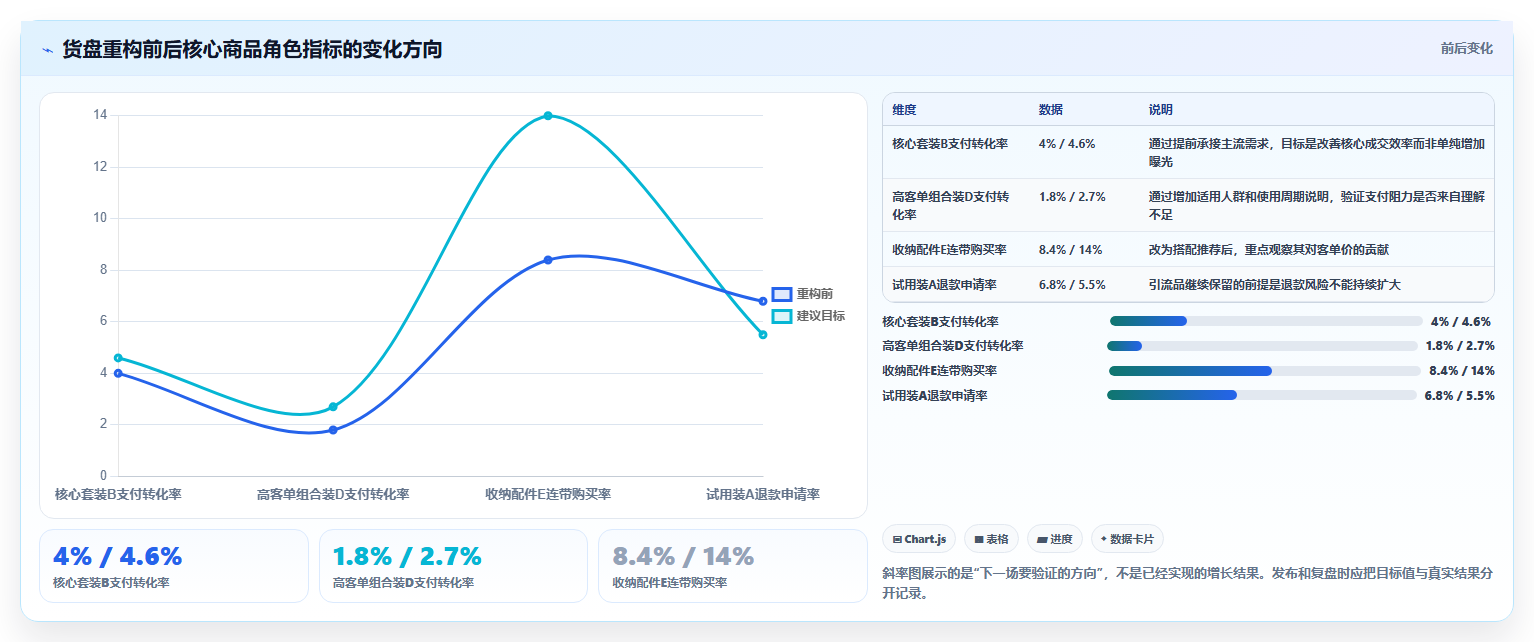Open the 4% / 4.6% data card
This screenshot has height=642, width=1534.
coord(174,566)
